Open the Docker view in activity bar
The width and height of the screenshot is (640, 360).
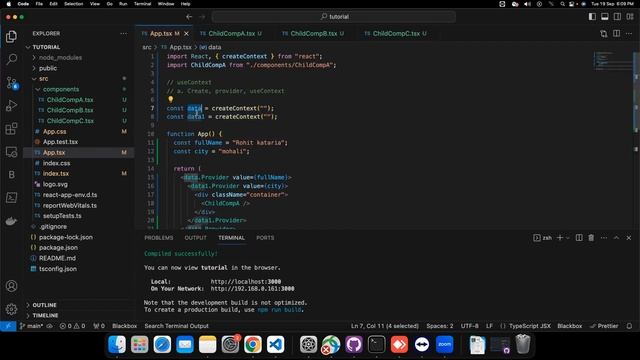(x=11, y=221)
